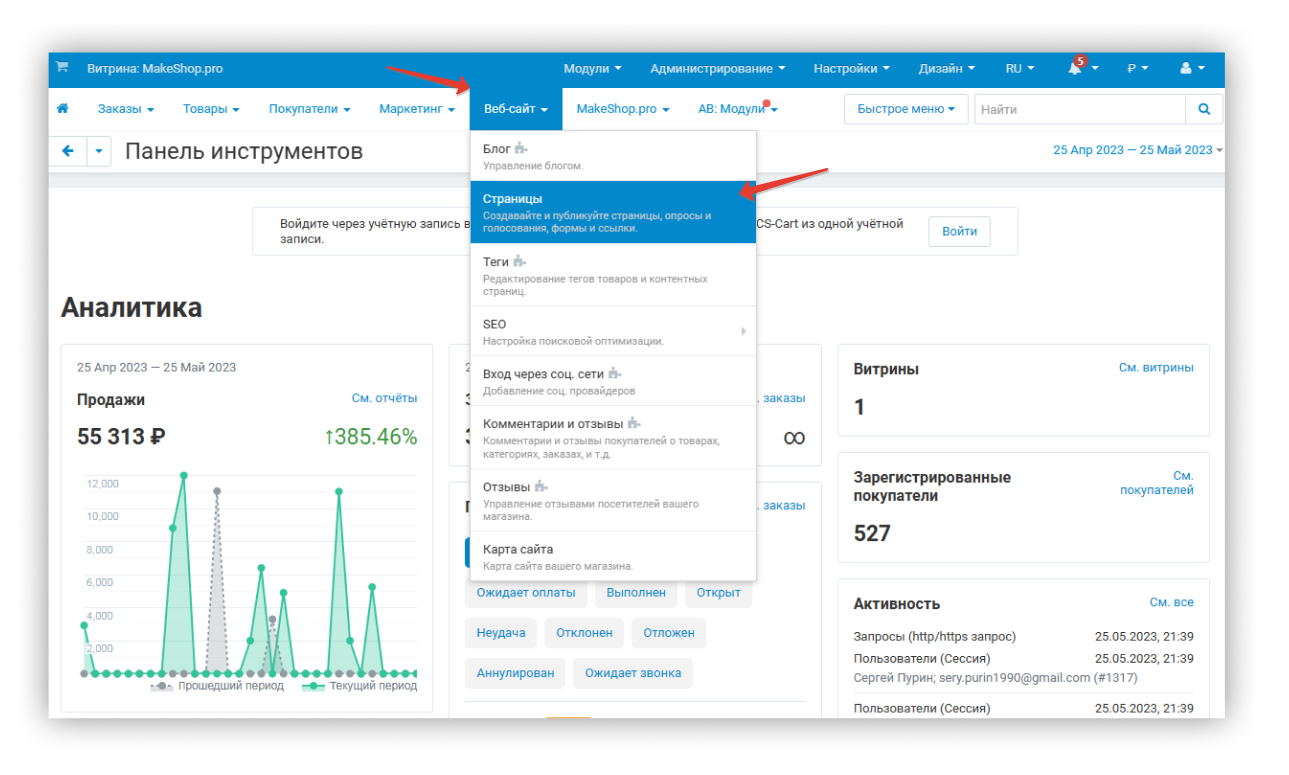Open the Товары menu
Viewport: 1289px width, 775px height.
(210, 109)
